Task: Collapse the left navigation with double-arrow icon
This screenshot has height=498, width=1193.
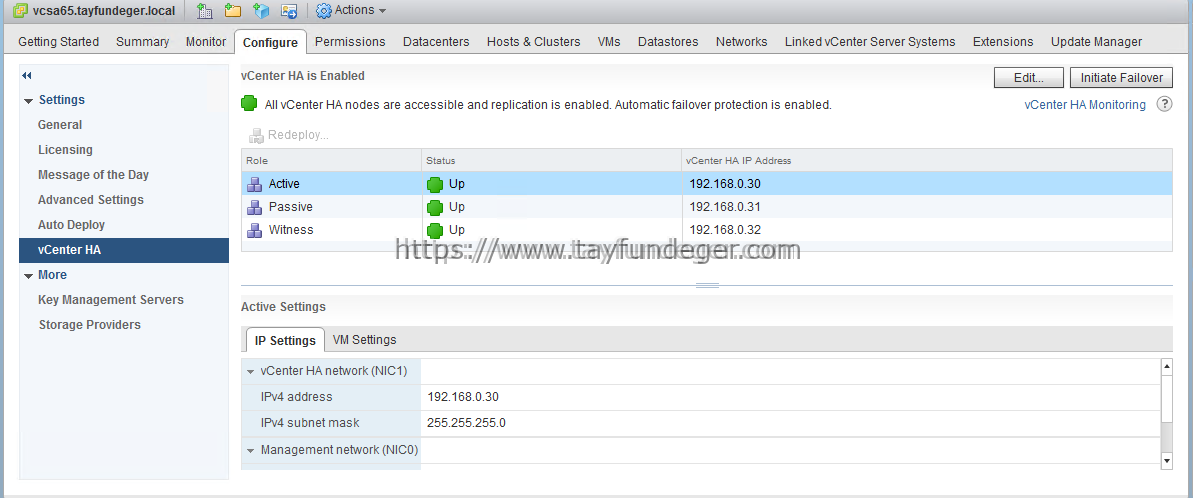Action: coord(27,75)
